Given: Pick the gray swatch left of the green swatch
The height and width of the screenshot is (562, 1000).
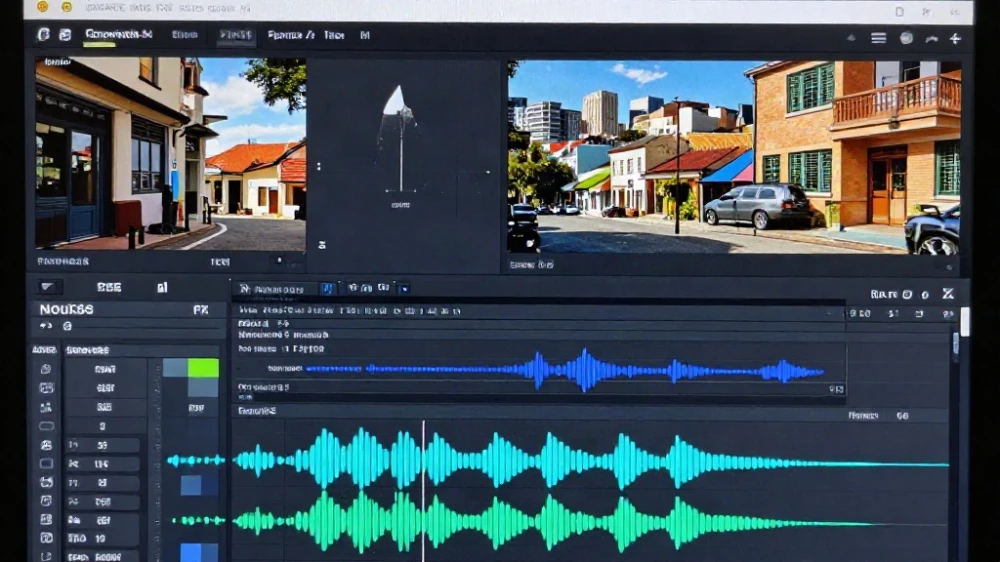Looking at the screenshot, I should tap(175, 367).
